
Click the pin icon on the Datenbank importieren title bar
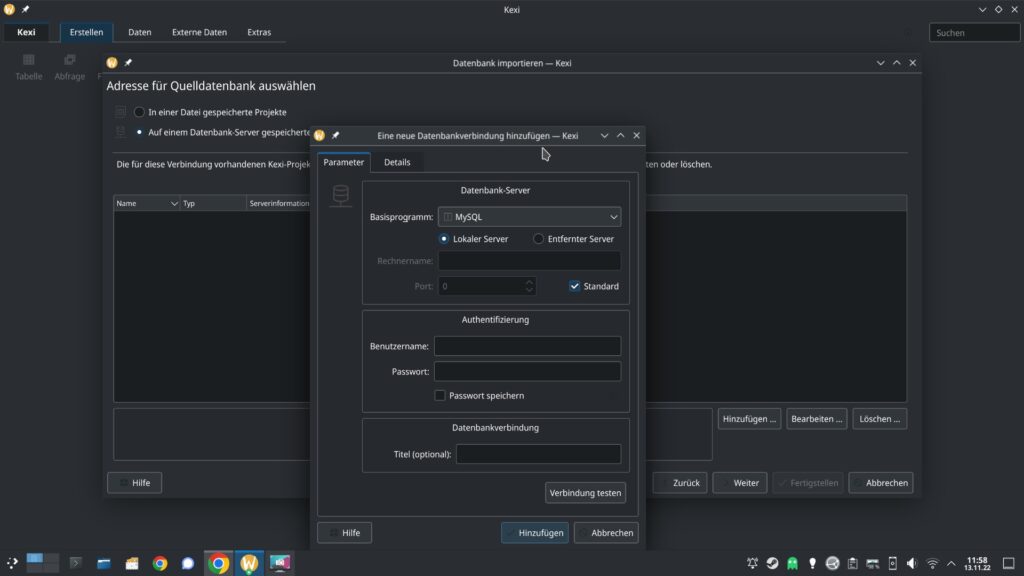pyautogui.click(x=128, y=63)
